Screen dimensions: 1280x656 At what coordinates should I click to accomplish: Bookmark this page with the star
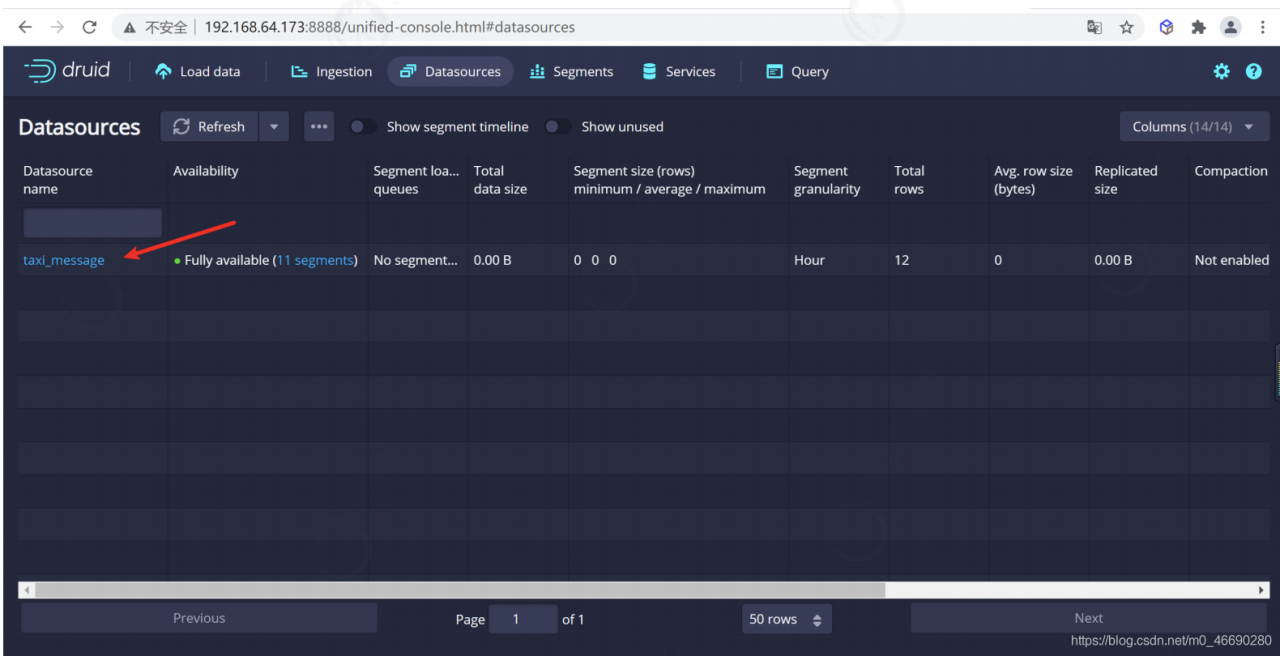coord(1126,27)
